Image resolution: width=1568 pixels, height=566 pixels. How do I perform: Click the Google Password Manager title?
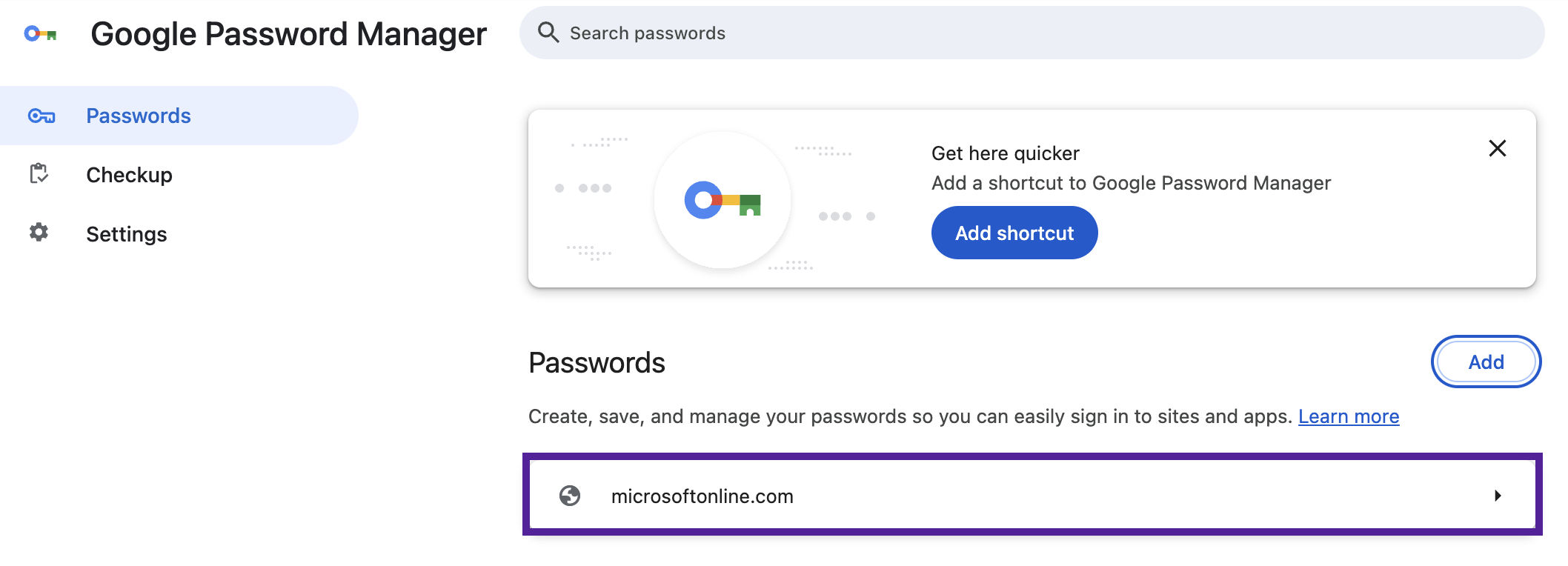(288, 34)
